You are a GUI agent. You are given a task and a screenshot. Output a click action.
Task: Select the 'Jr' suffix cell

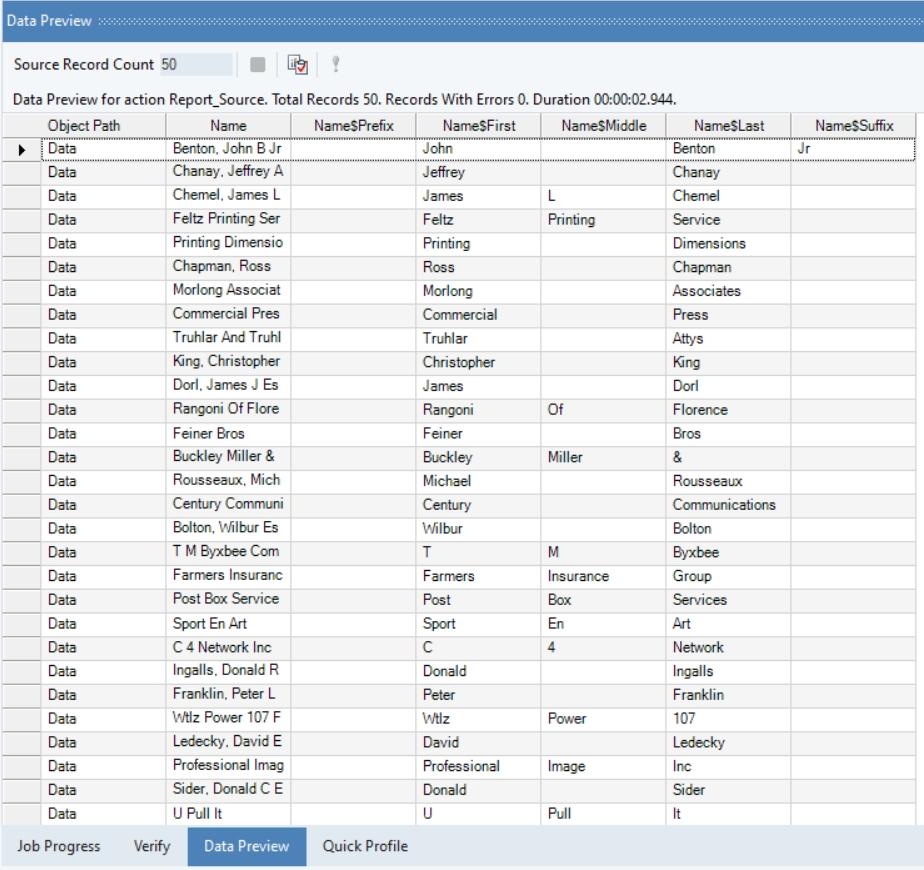[x=854, y=149]
